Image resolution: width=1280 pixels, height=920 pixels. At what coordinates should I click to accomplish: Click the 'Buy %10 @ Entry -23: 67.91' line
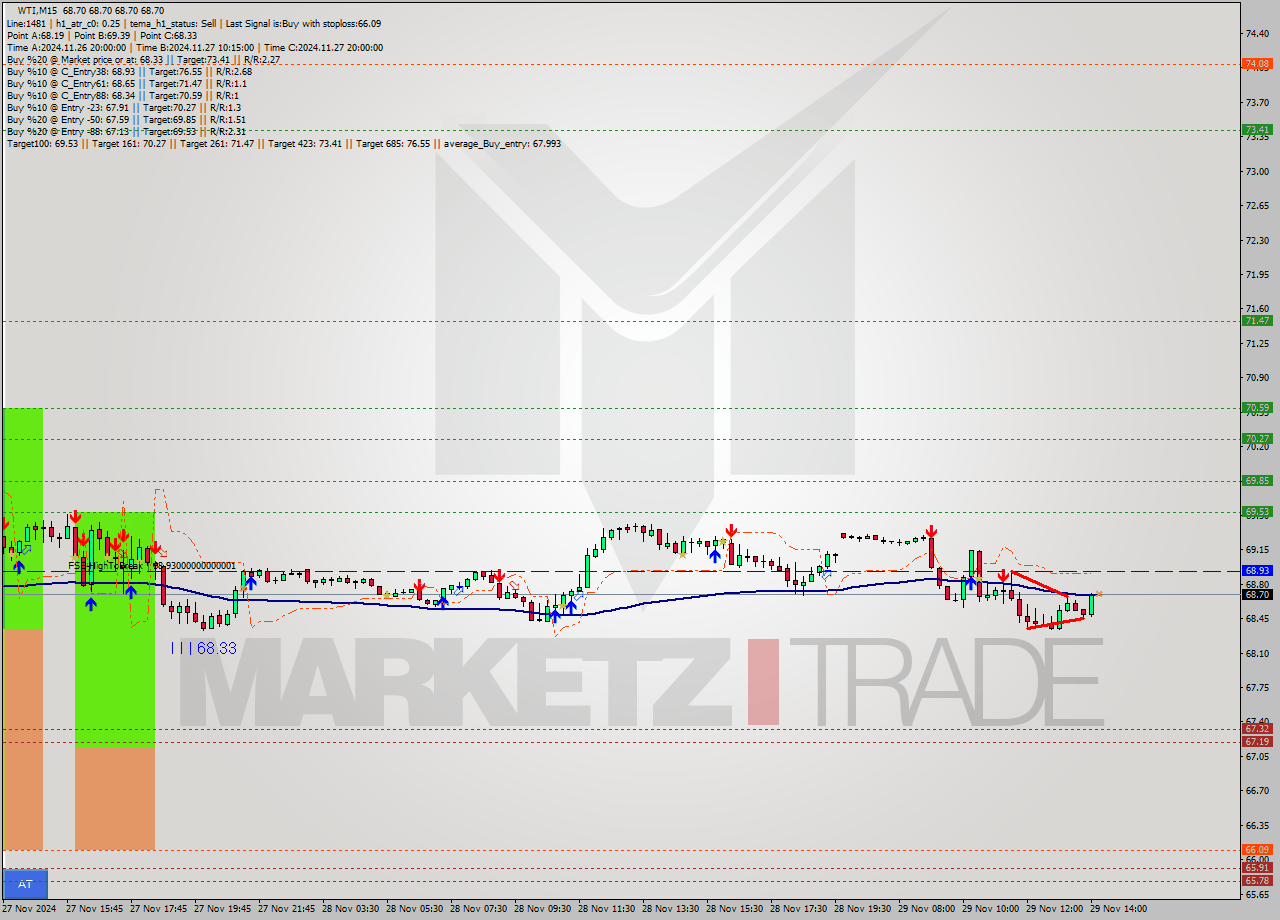123,107
